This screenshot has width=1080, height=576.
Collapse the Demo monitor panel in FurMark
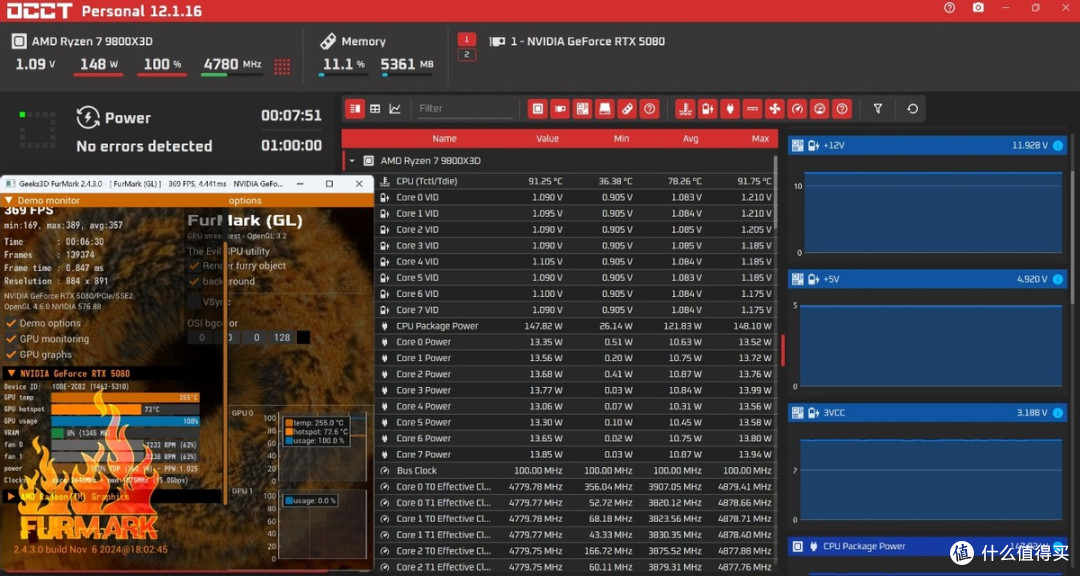click(9, 200)
